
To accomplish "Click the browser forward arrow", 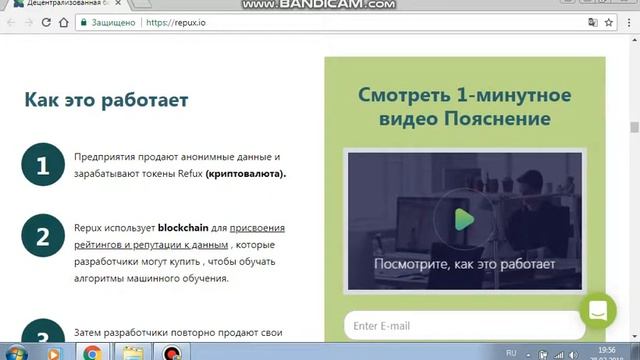I will (x=29, y=22).
